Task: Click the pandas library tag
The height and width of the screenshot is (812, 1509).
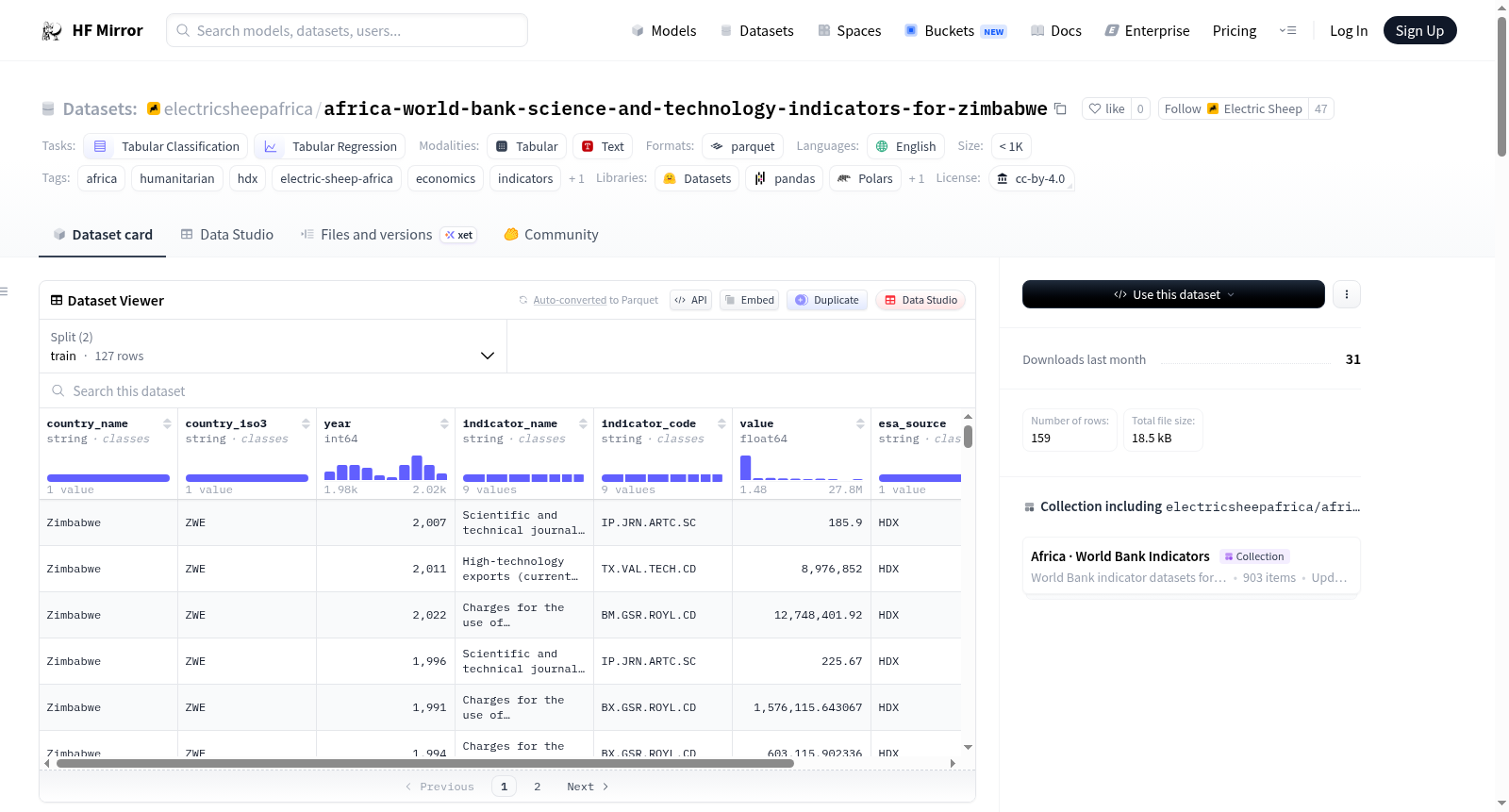Action: click(x=785, y=178)
